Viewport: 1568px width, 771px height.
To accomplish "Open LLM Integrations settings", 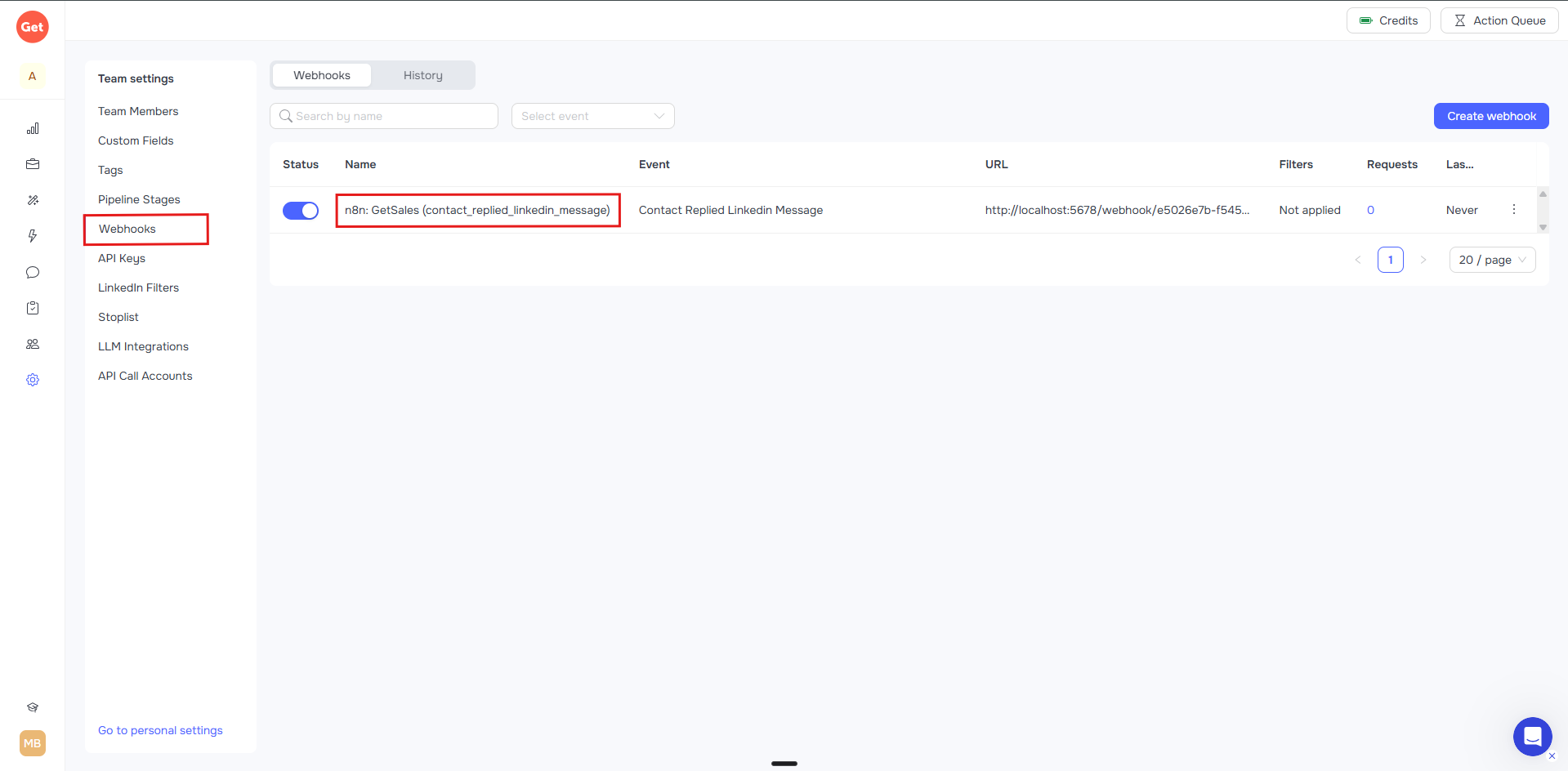I will (x=143, y=346).
